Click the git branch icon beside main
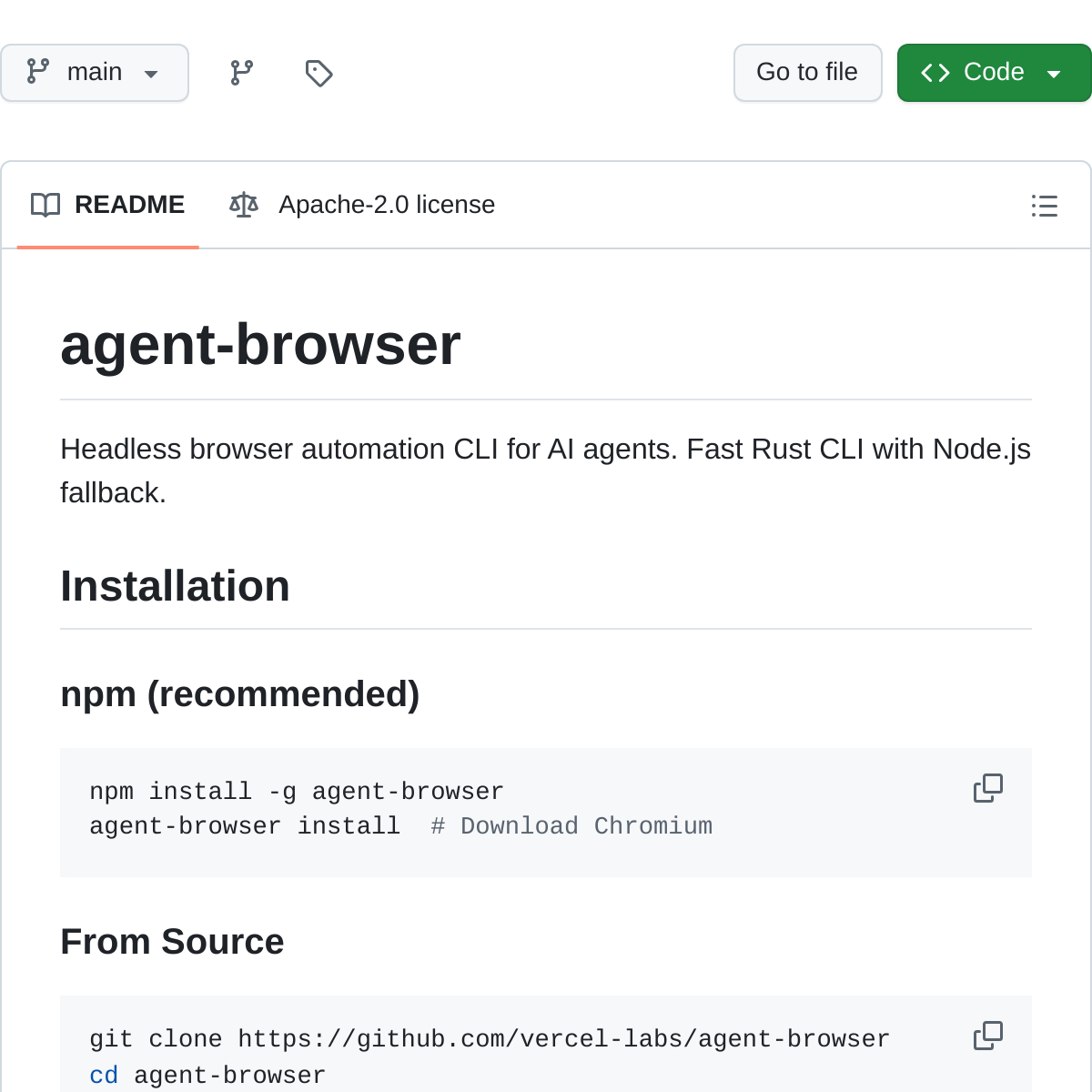 coord(38,72)
